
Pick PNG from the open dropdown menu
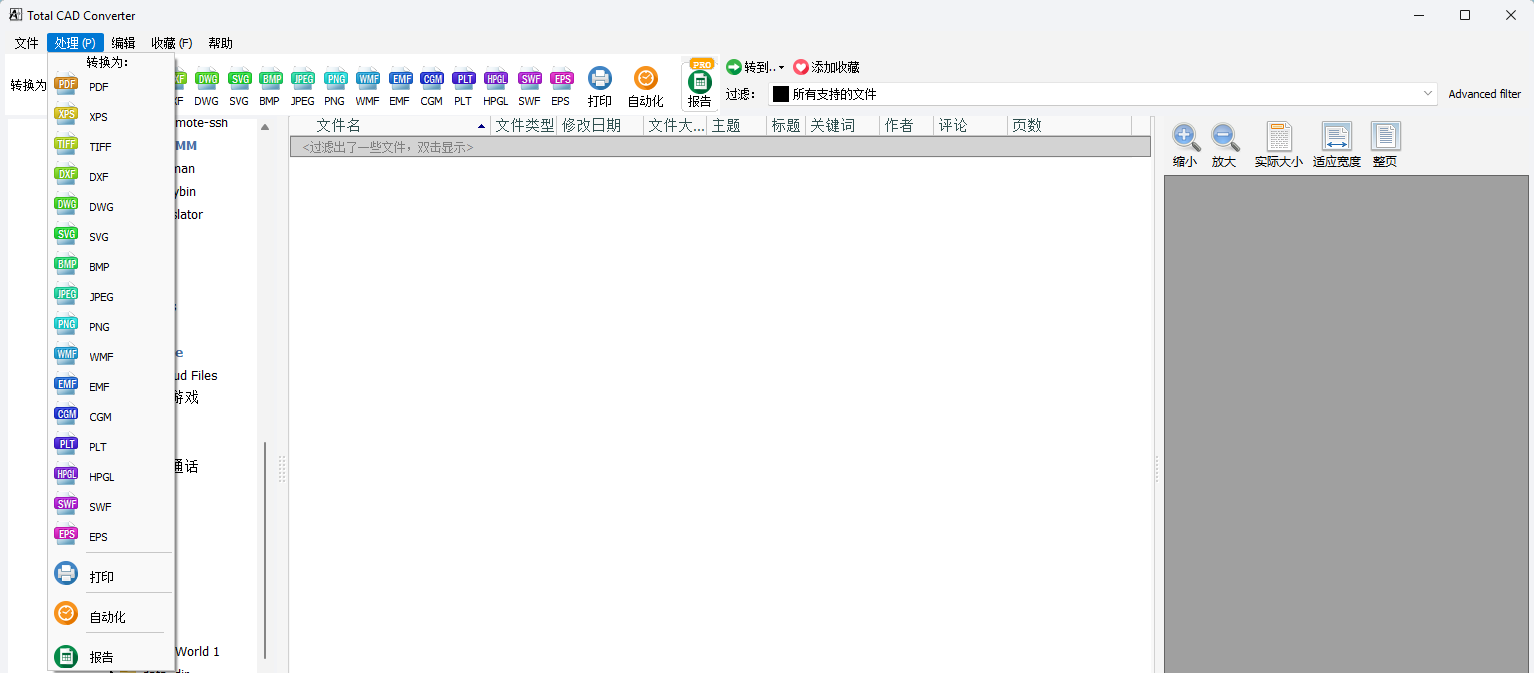tap(111, 327)
